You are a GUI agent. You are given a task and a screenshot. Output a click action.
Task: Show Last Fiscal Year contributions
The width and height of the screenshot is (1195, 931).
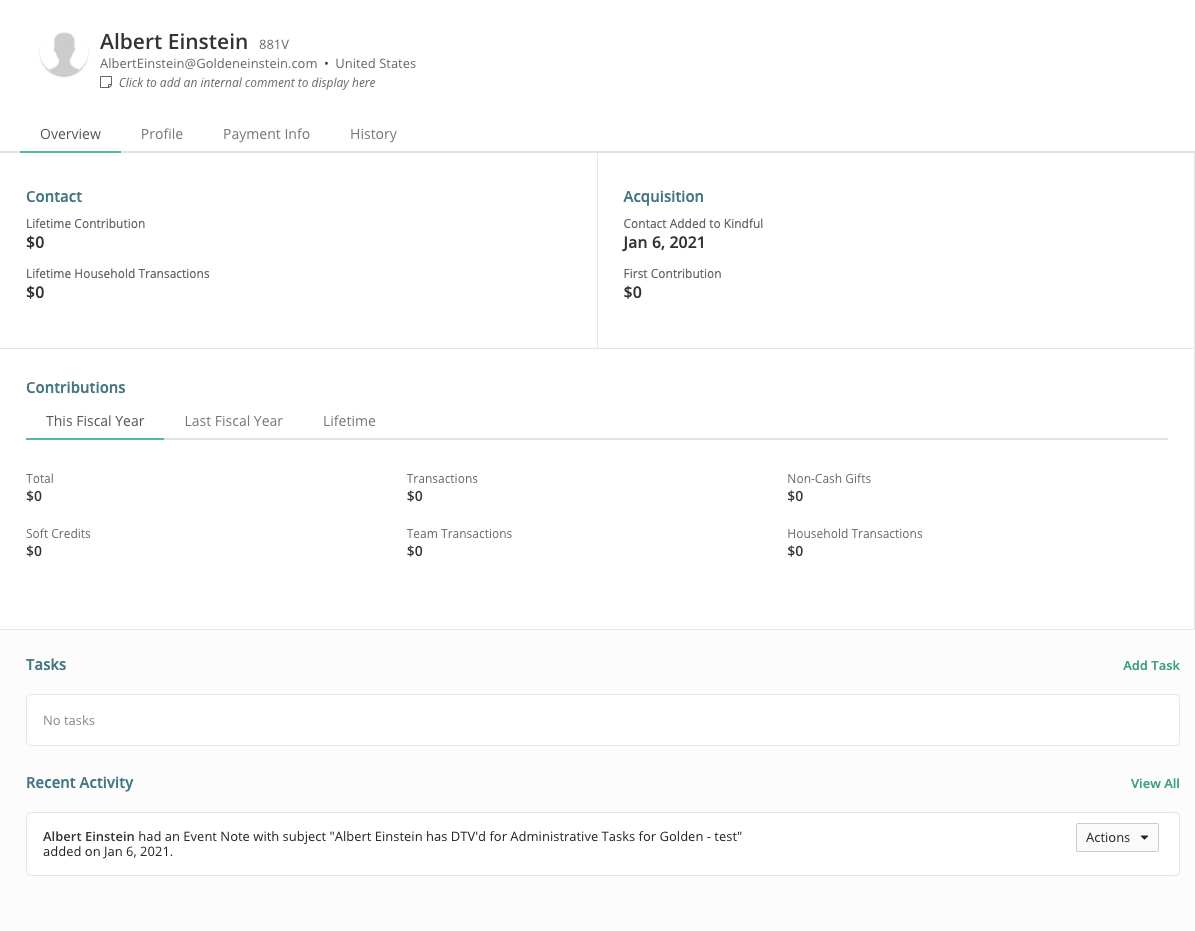click(233, 421)
